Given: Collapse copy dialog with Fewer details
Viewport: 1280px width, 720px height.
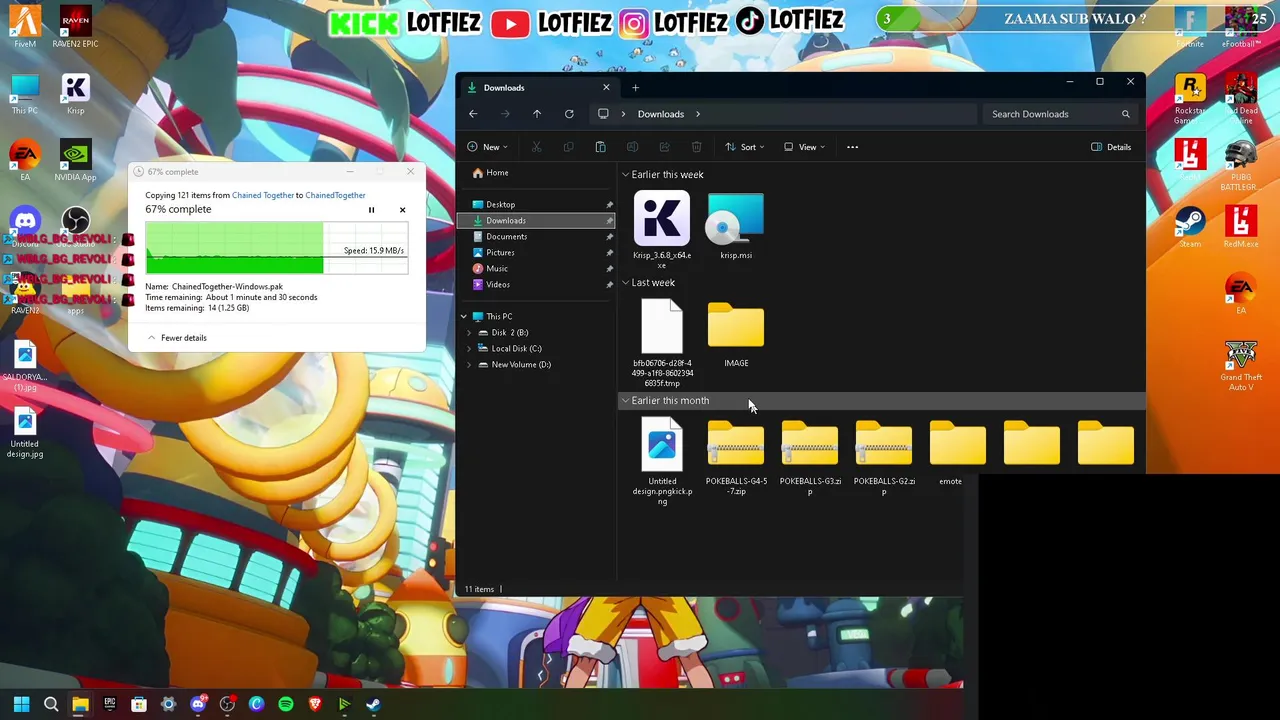Looking at the screenshot, I should coord(177,338).
